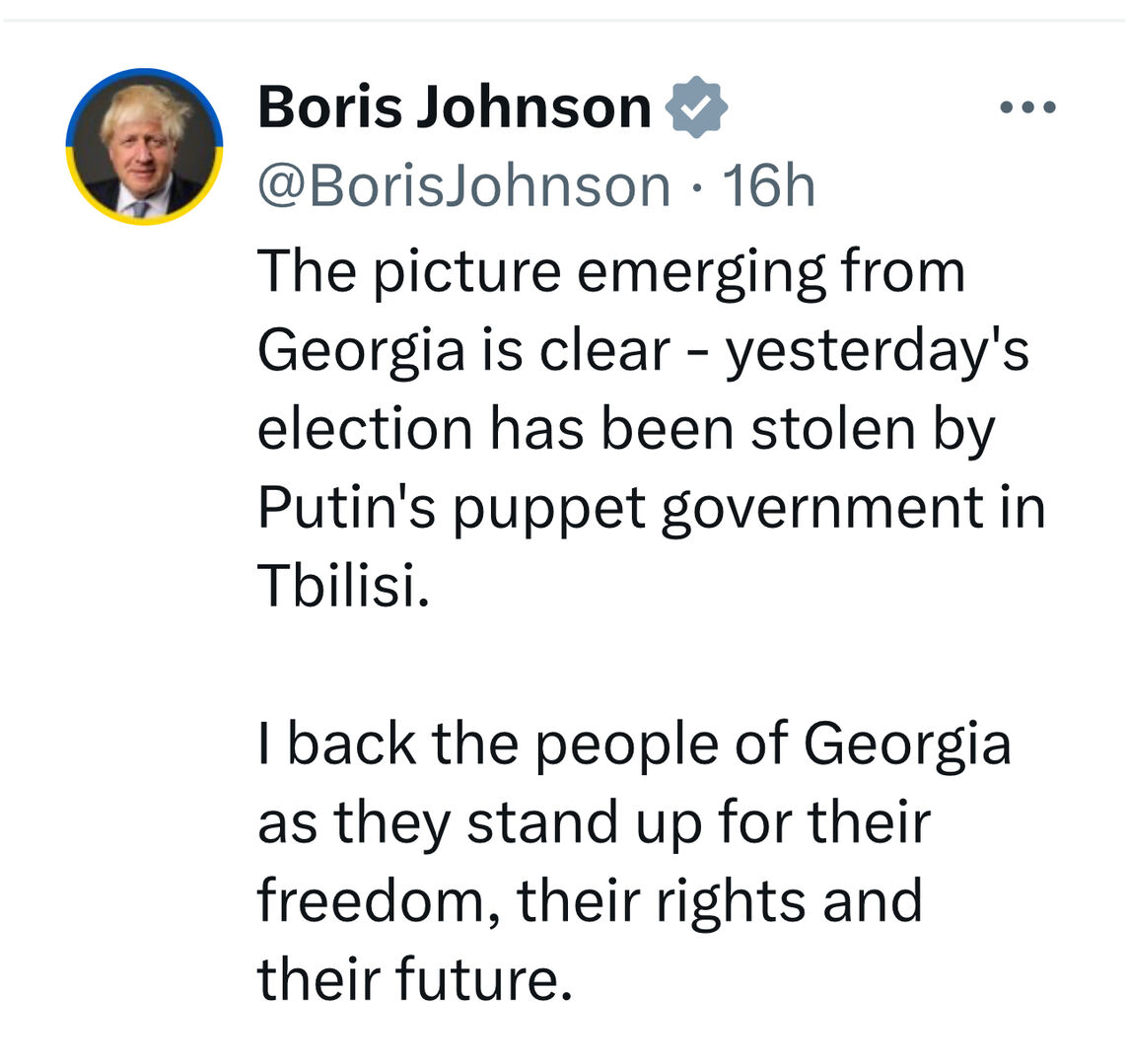This screenshot has height=1064, width=1129.
Task: Click the Boris Johnson display name
Action: click(x=454, y=107)
